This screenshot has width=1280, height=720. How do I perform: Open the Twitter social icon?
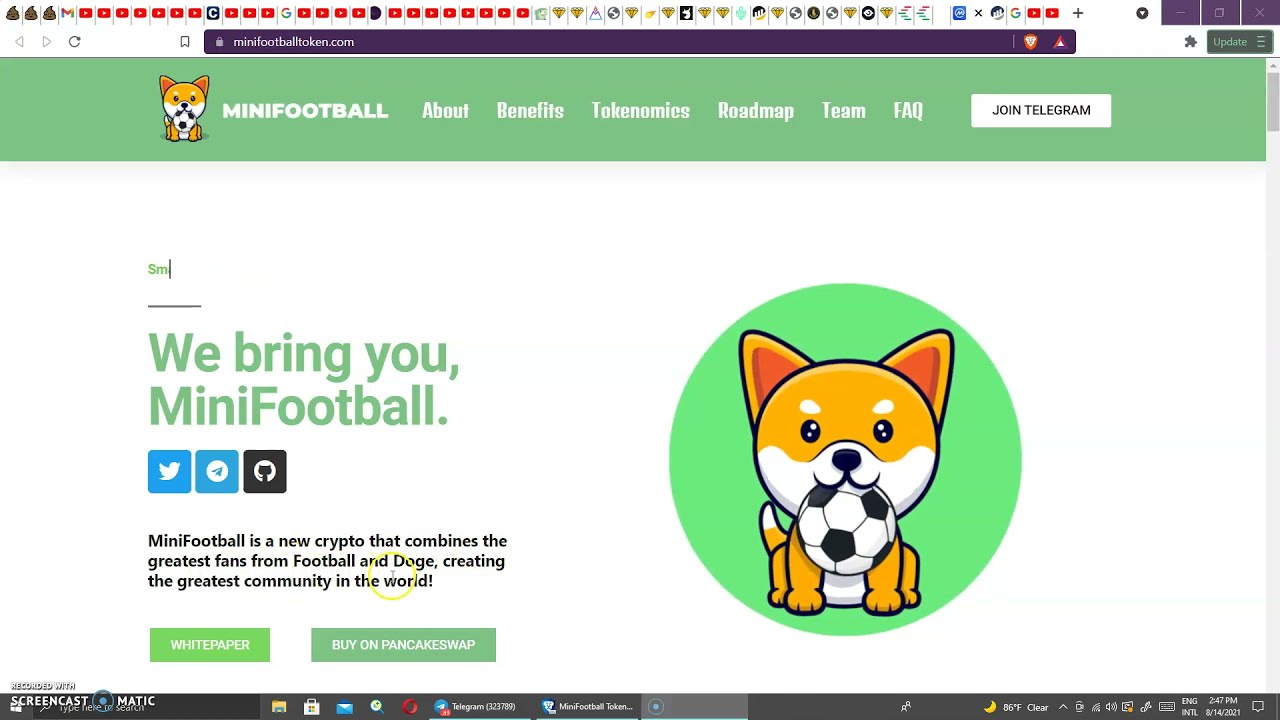169,471
